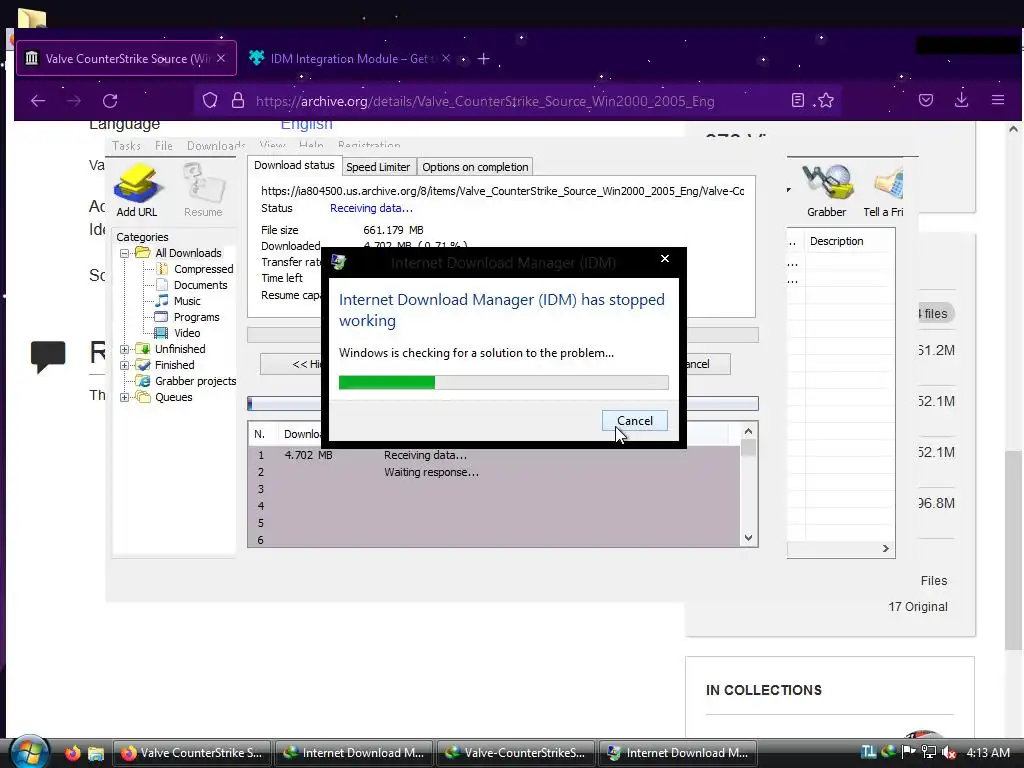Screen dimensions: 1024x768
Task: Open a new Firefox tab
Action: (x=483, y=59)
